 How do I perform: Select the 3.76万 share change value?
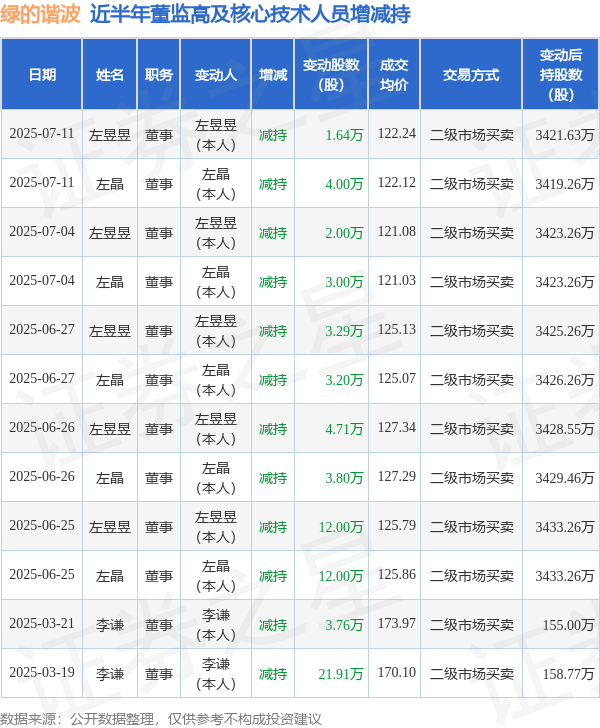(344, 625)
